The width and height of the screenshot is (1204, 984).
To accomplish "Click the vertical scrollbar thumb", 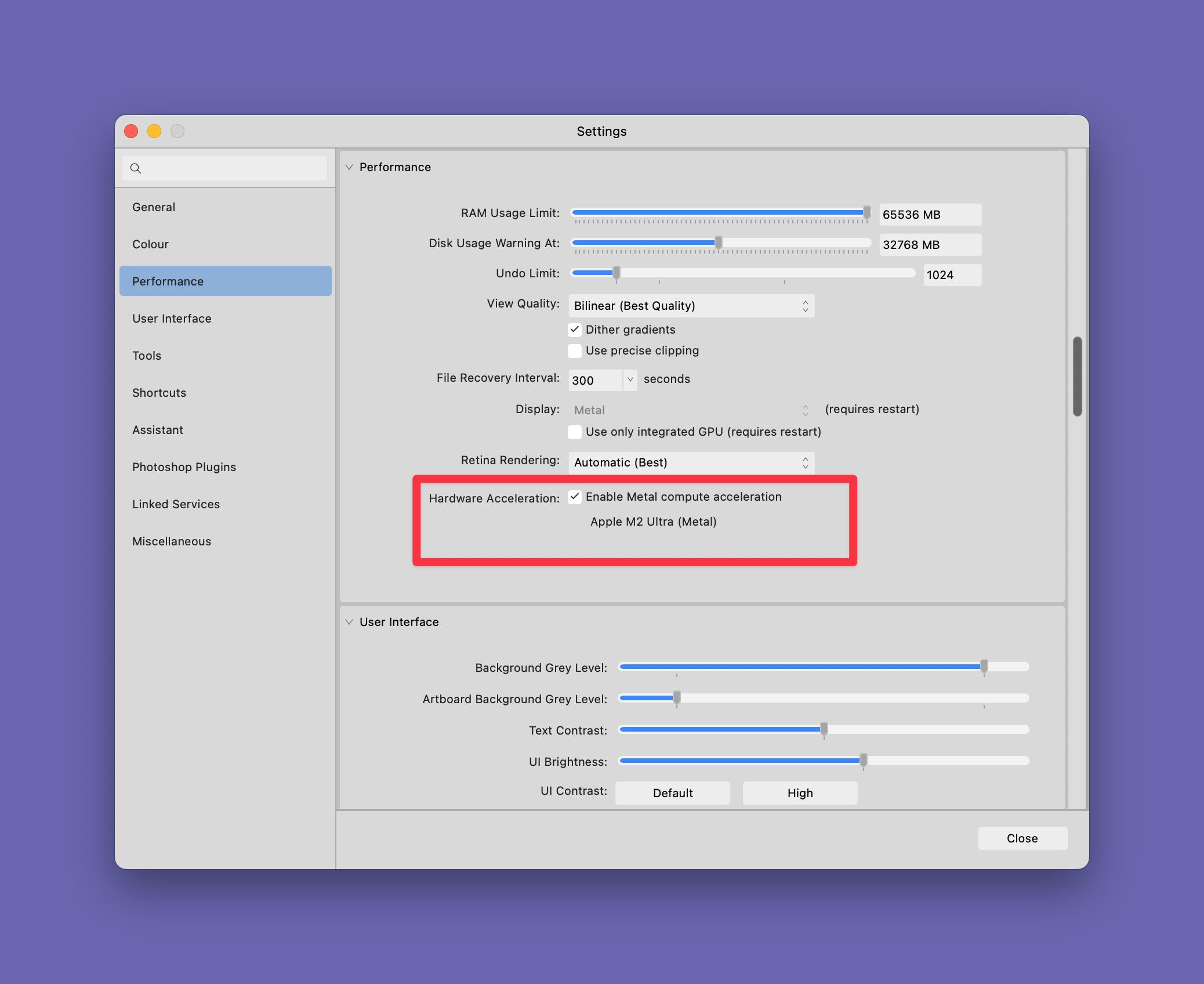I will (1078, 377).
